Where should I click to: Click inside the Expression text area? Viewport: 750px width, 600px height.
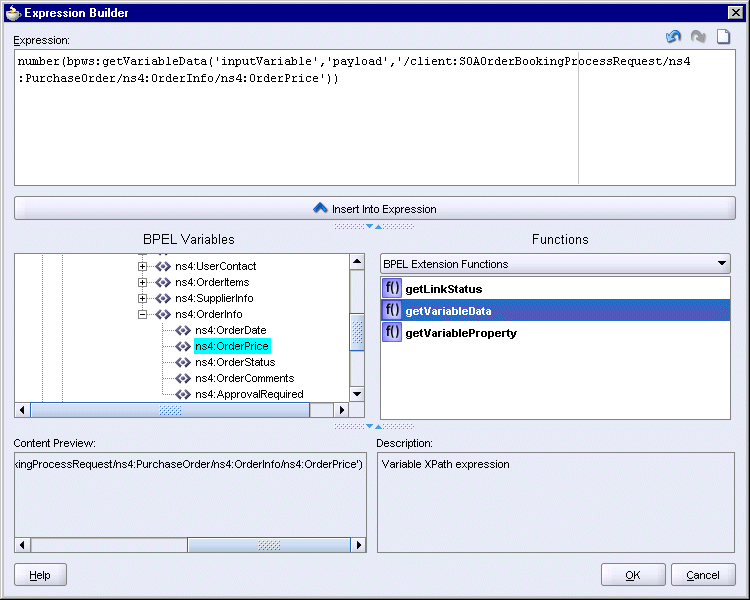click(375, 118)
